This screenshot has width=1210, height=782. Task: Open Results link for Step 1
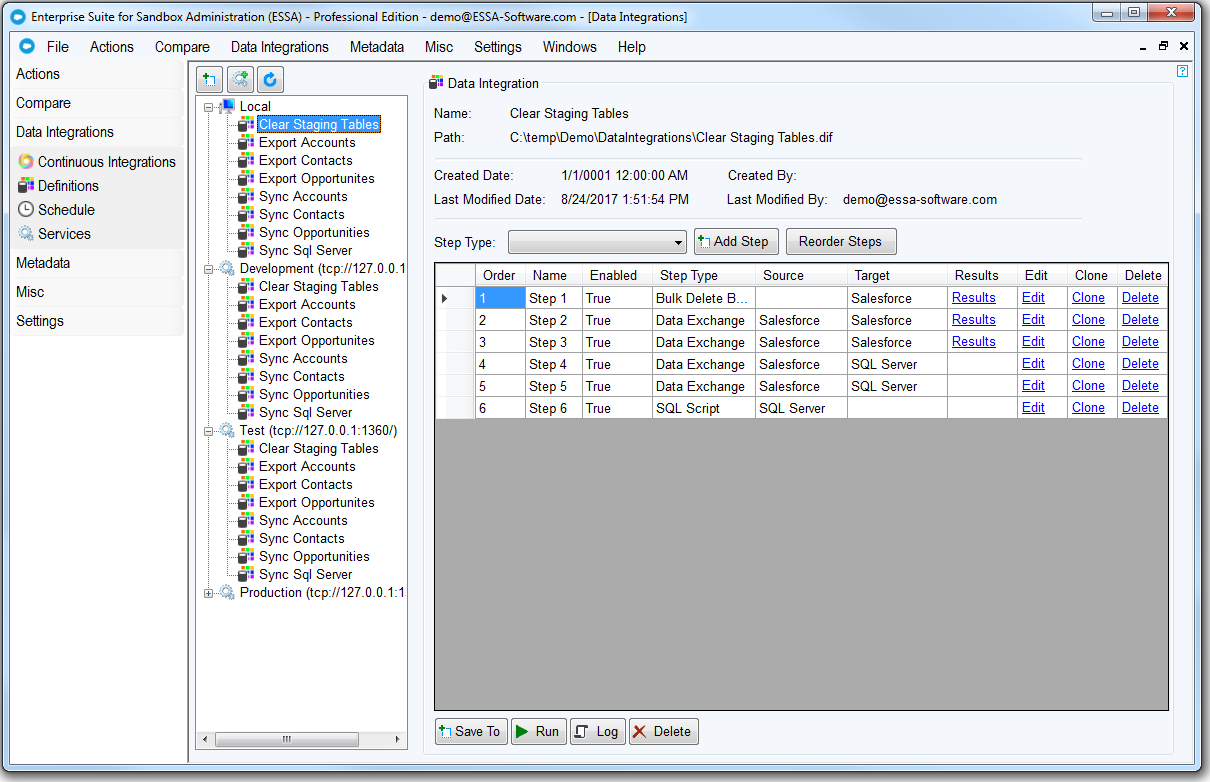(973, 297)
